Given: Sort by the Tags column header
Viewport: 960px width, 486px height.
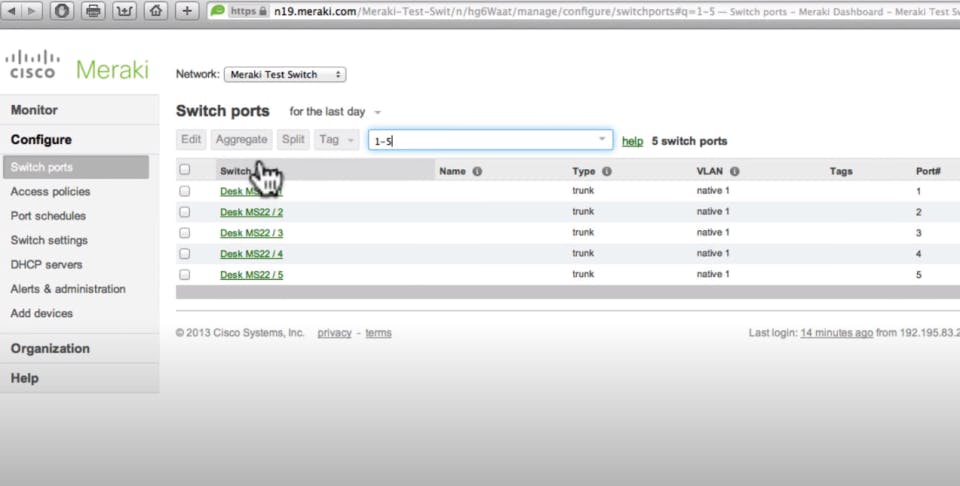Looking at the screenshot, I should pos(841,171).
